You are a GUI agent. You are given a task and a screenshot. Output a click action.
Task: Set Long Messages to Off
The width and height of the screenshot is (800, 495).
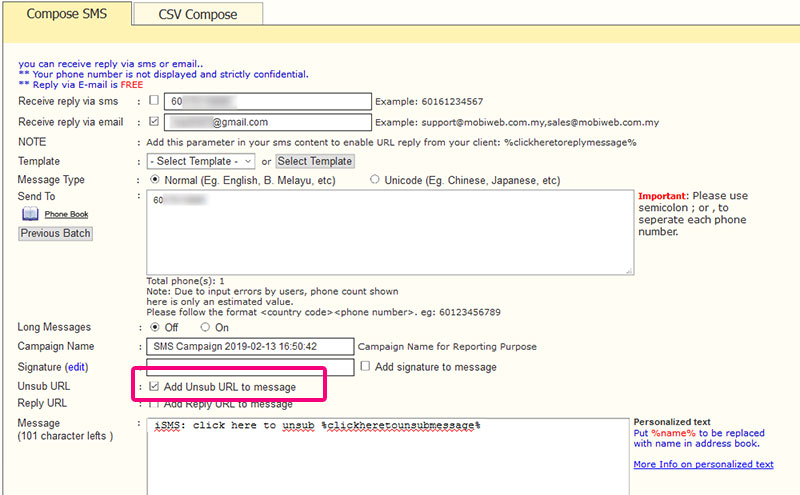tap(155, 327)
